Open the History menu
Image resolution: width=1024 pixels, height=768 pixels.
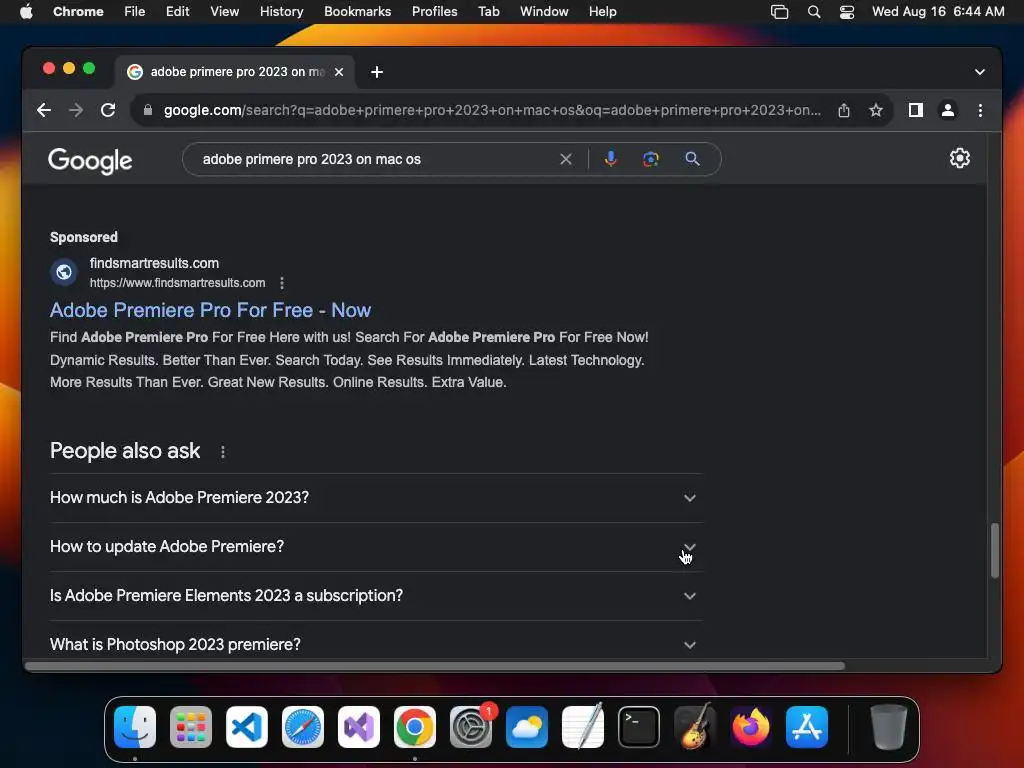click(281, 11)
